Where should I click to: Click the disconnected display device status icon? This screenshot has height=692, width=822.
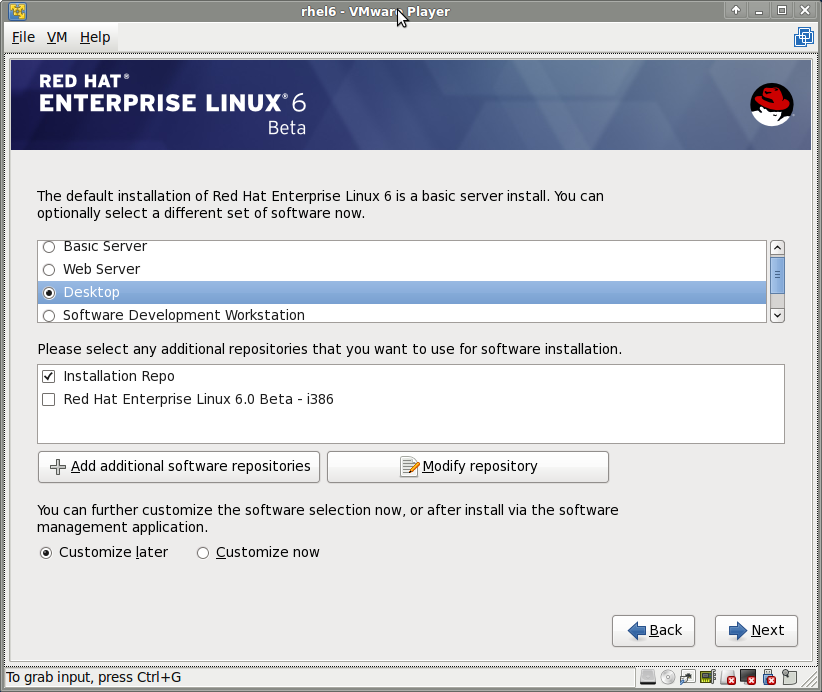(x=748, y=677)
